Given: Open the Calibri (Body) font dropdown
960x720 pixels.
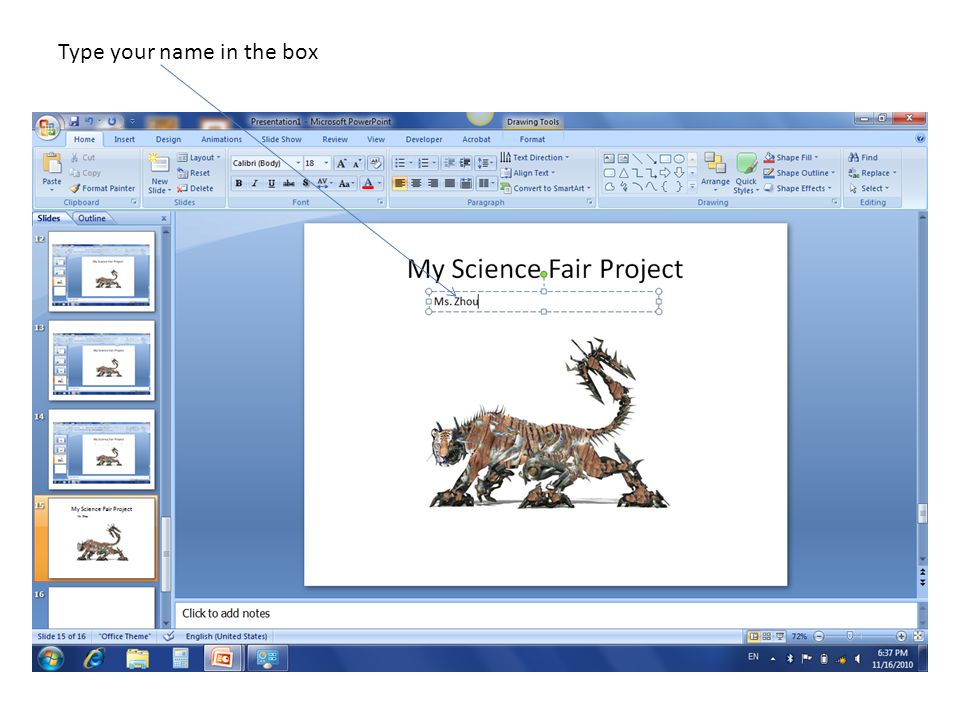Looking at the screenshot, I should [x=298, y=163].
